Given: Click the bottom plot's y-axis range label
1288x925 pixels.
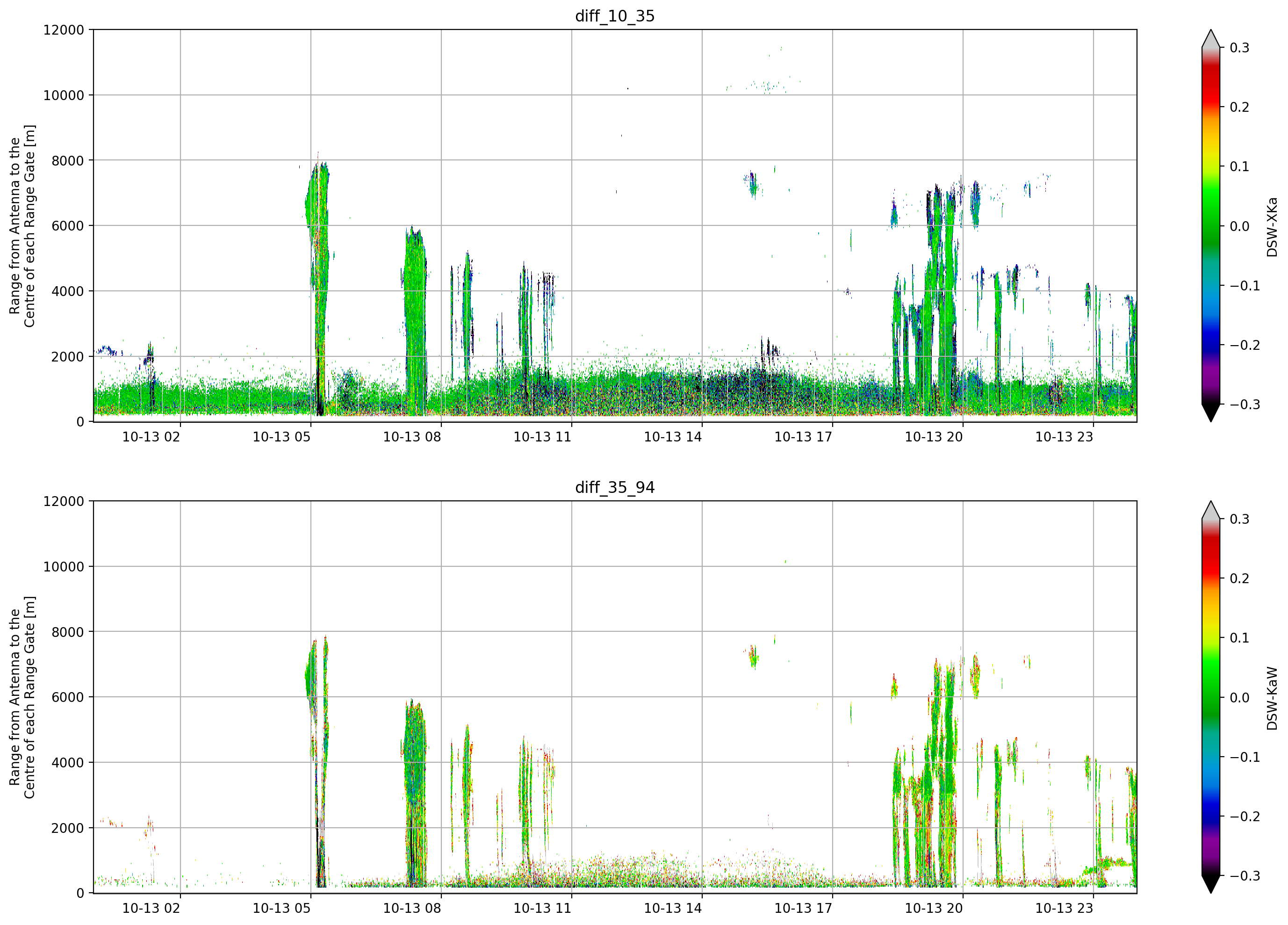Looking at the screenshot, I should [x=22, y=697].
